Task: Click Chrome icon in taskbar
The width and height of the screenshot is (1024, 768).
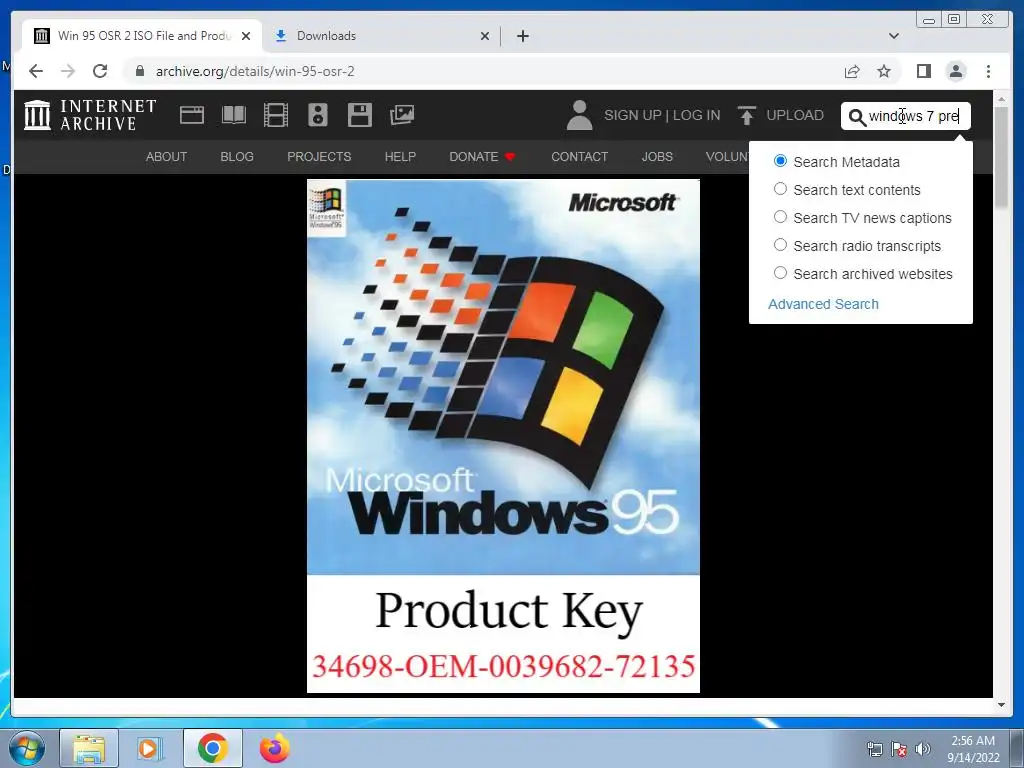Action: 212,748
